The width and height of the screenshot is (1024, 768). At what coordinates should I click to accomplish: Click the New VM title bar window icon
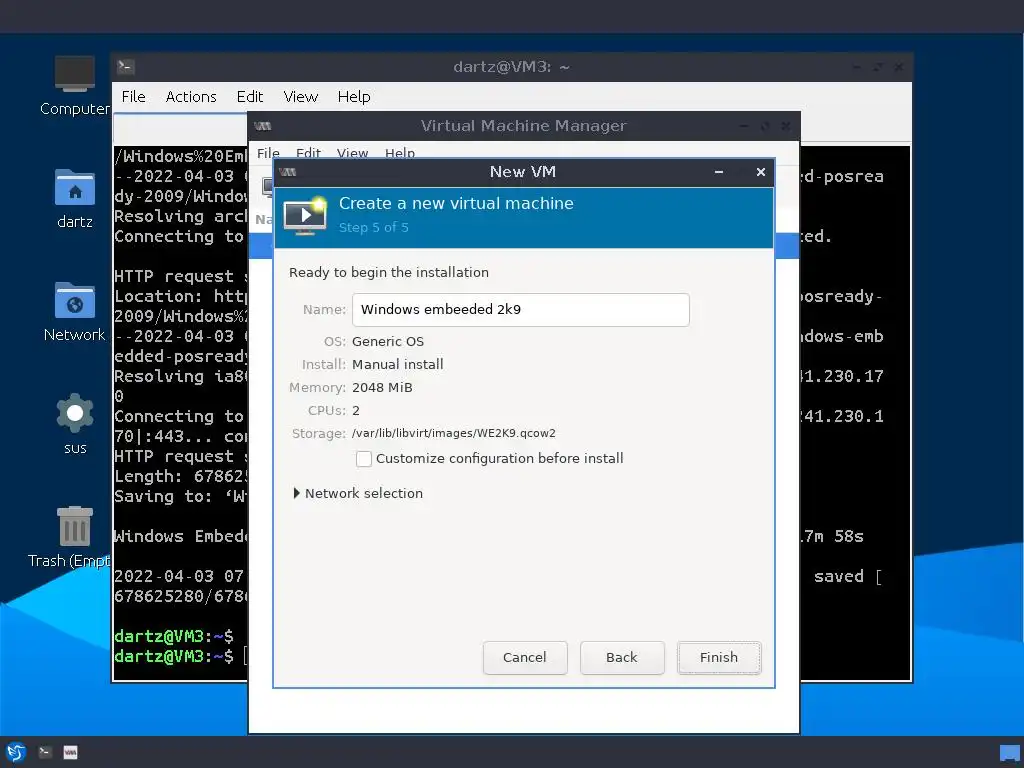[x=287, y=172]
